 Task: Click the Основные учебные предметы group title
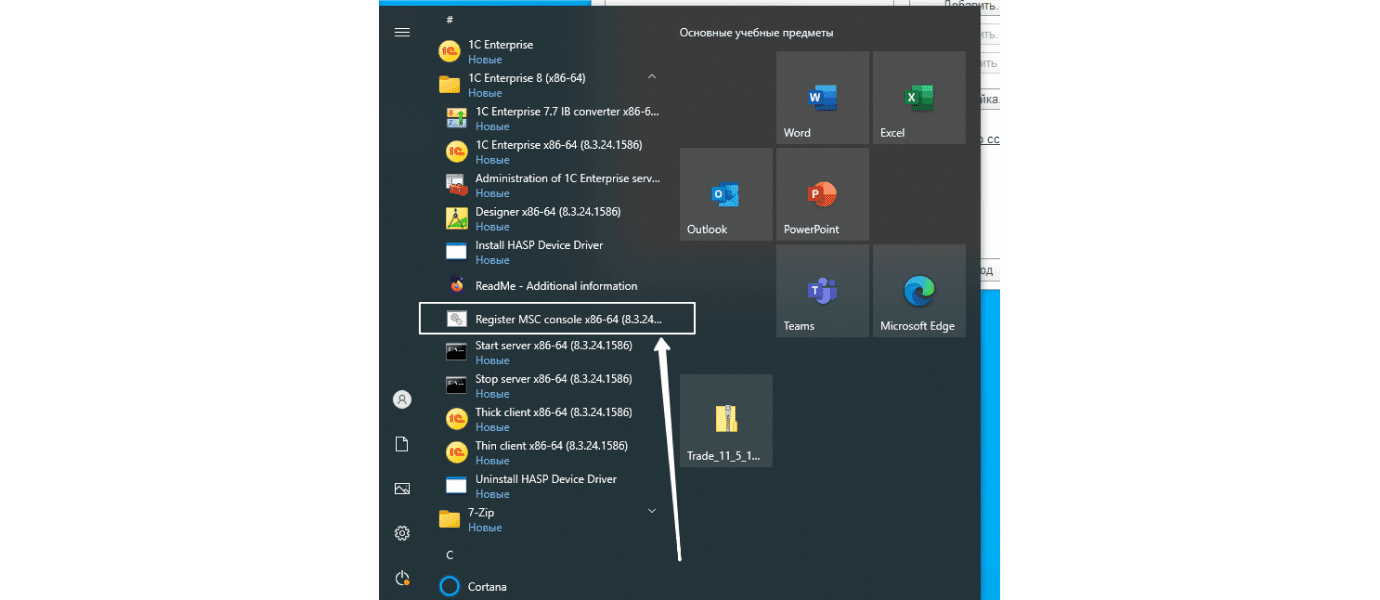click(x=756, y=32)
